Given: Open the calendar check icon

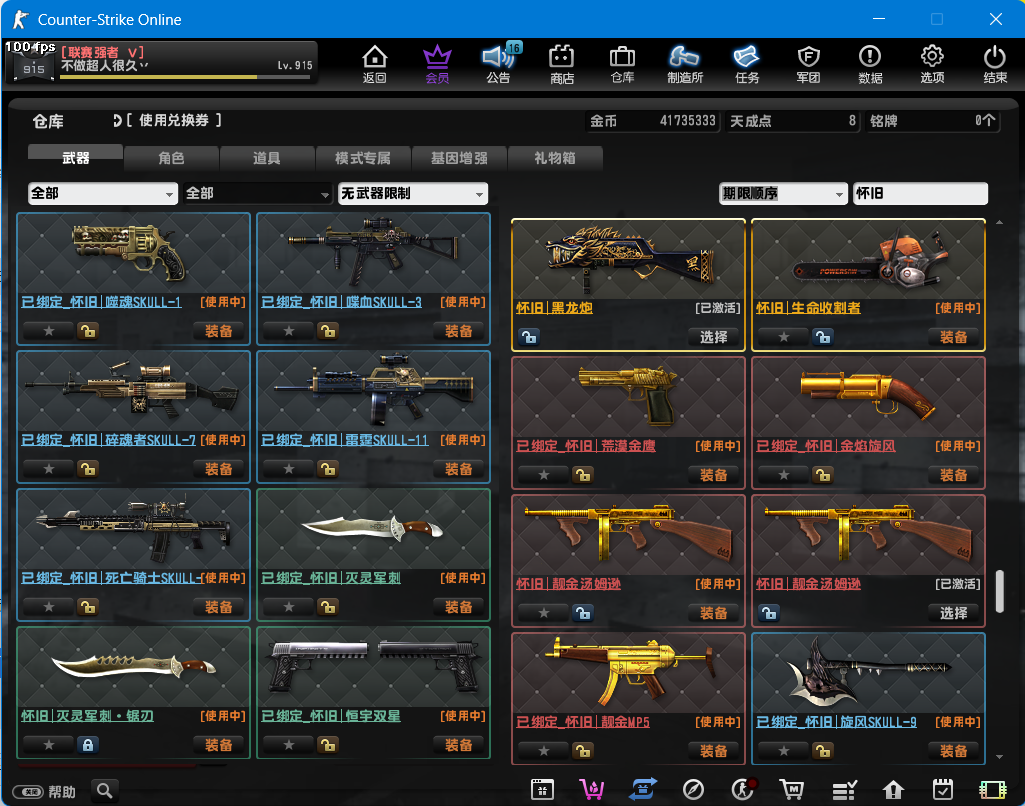Looking at the screenshot, I should pyautogui.click(x=942, y=790).
